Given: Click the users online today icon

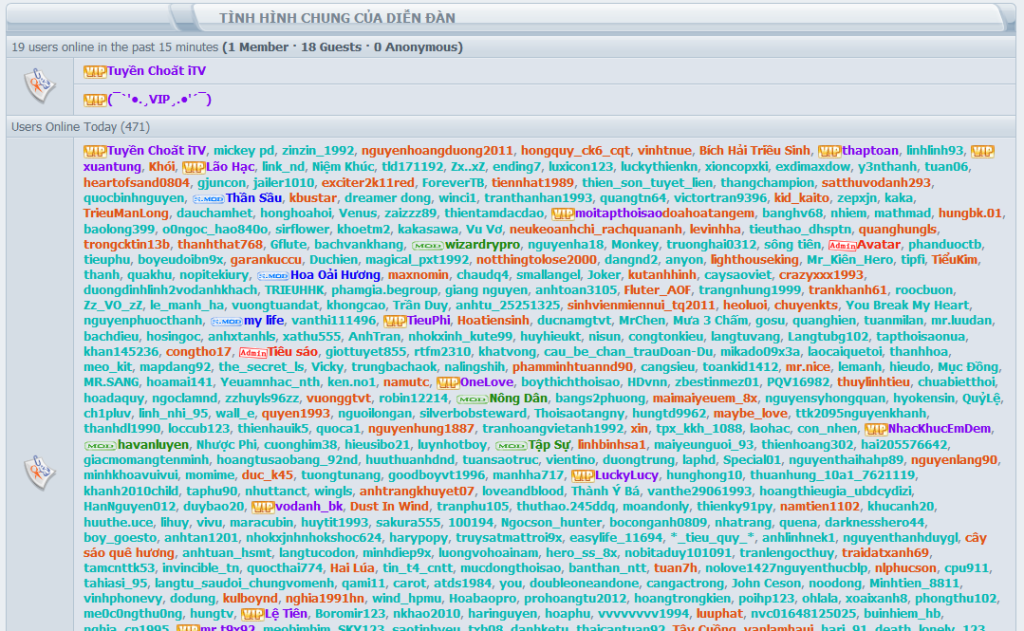Looking at the screenshot, I should 40,472.
